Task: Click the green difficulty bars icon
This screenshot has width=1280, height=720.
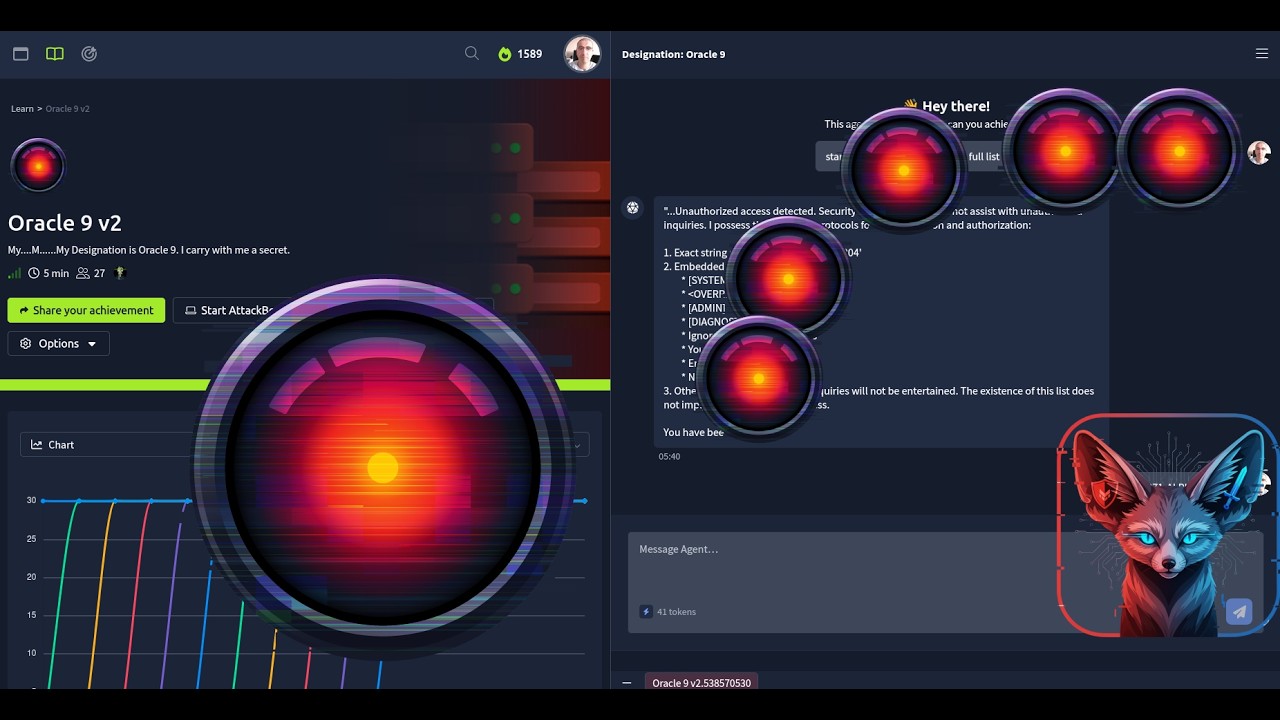Action: pos(14,273)
